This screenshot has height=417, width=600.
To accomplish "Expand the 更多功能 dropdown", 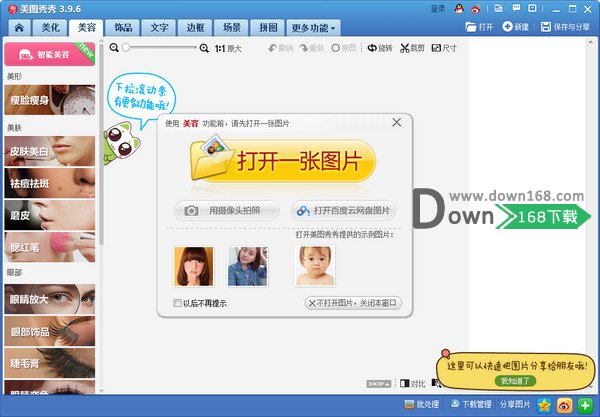I will point(313,28).
